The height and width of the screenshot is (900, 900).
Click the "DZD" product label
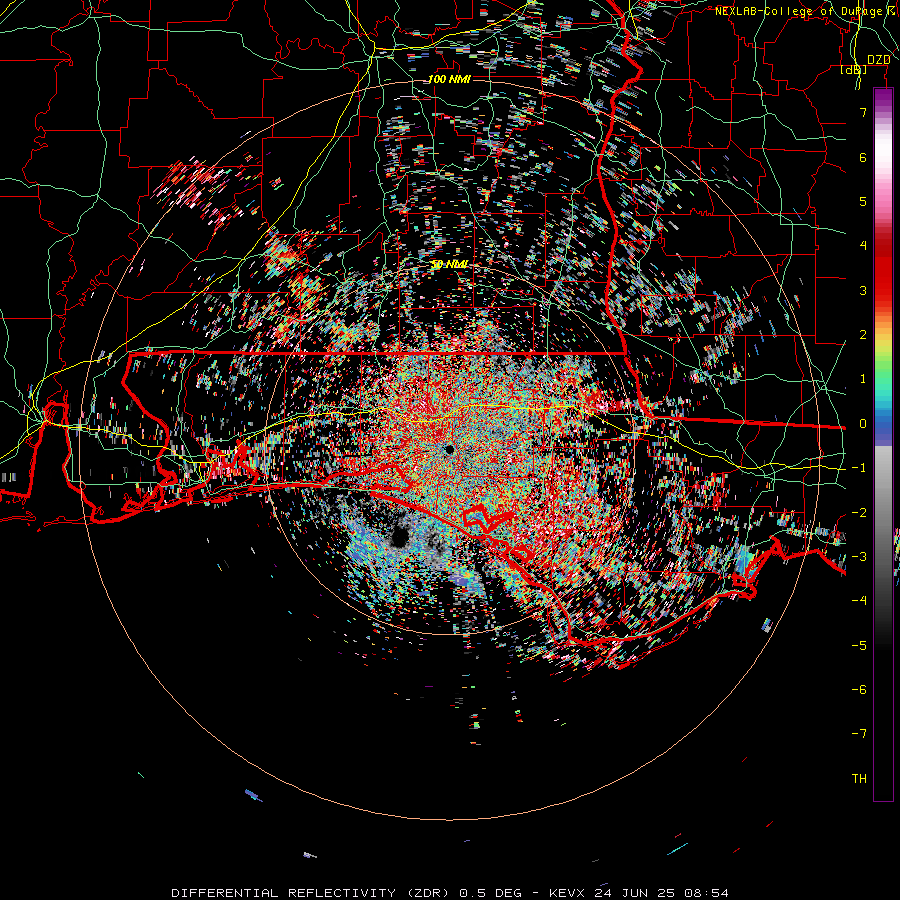click(878, 60)
